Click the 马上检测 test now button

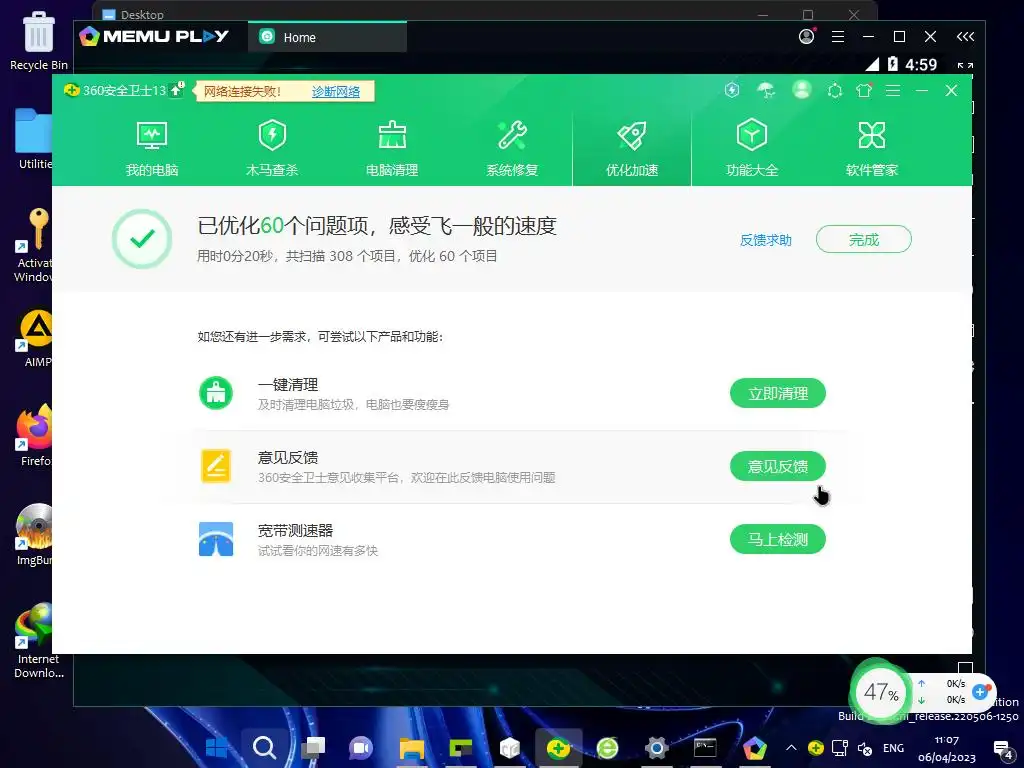pos(778,539)
